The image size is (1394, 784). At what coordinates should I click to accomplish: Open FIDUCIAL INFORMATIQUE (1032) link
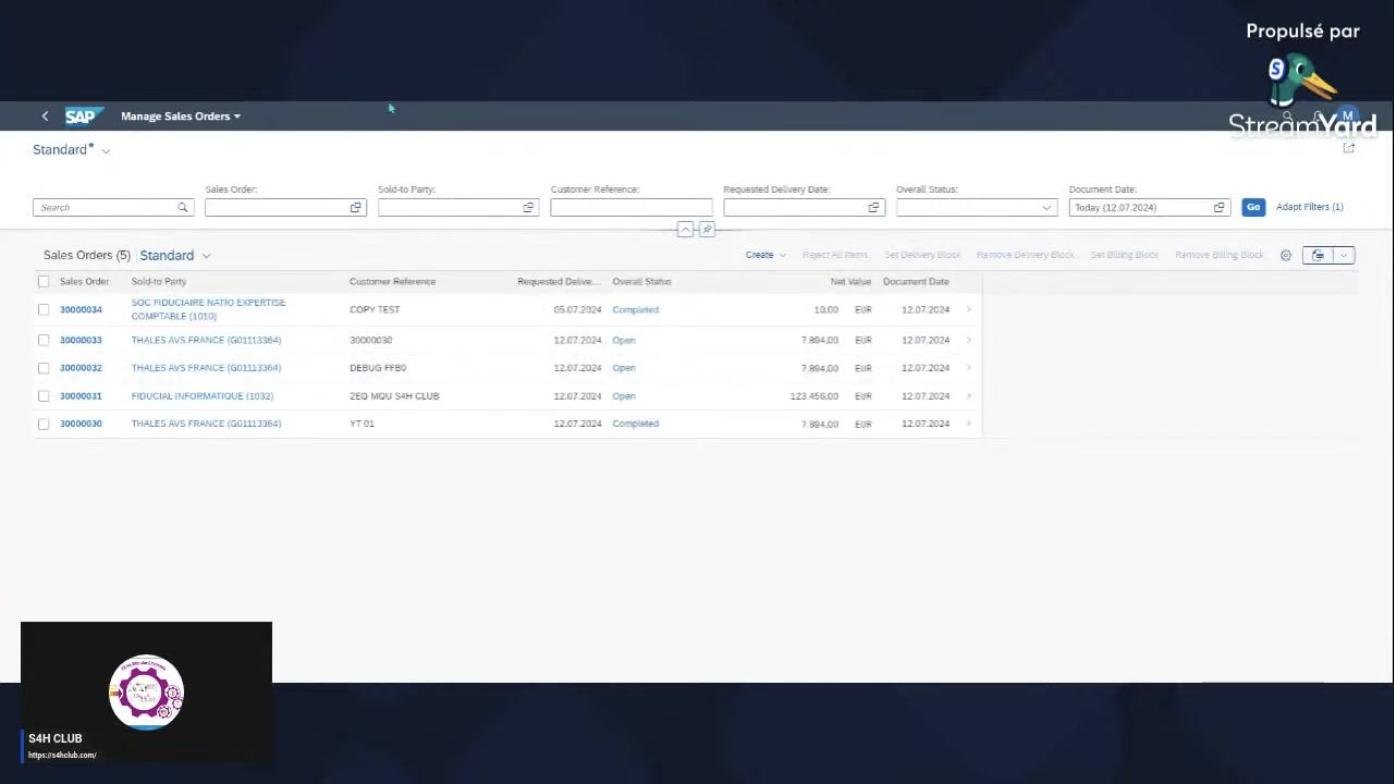(x=202, y=396)
